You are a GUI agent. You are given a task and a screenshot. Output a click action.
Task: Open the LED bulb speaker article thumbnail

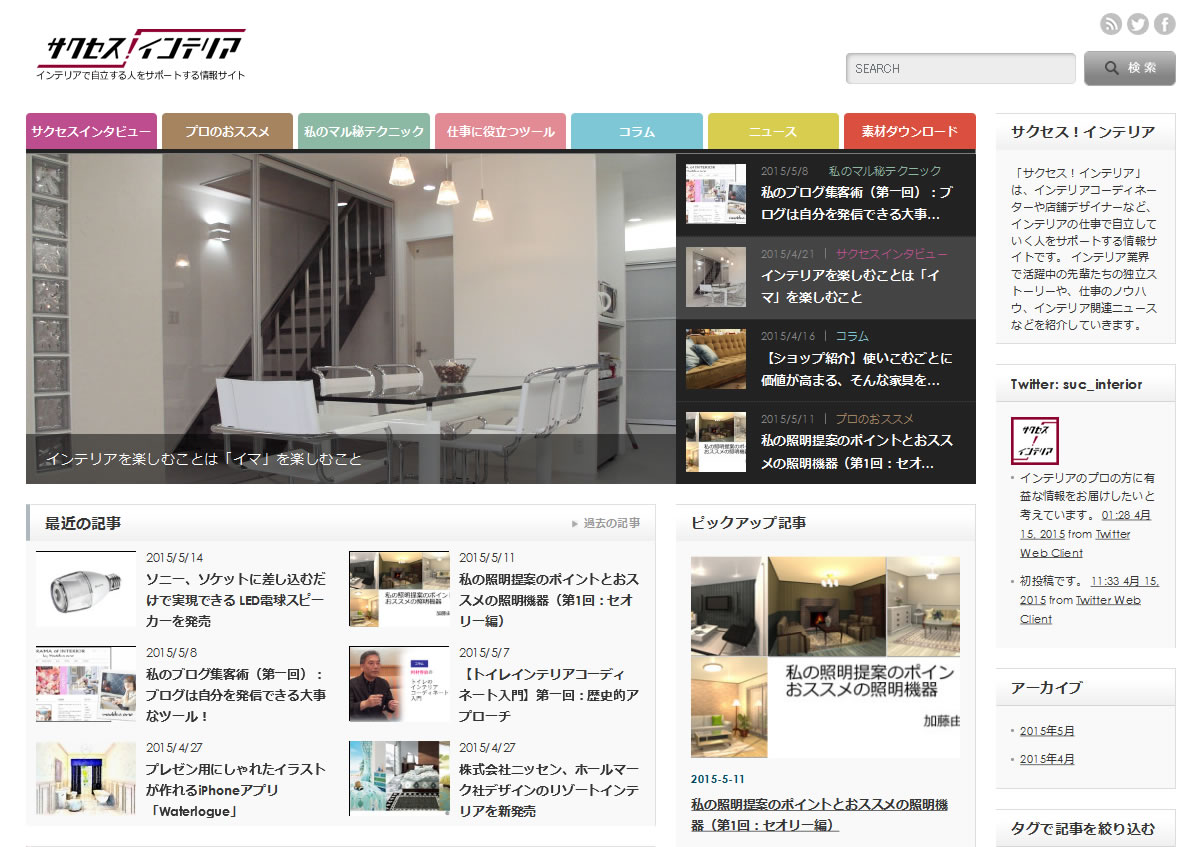(x=86, y=589)
